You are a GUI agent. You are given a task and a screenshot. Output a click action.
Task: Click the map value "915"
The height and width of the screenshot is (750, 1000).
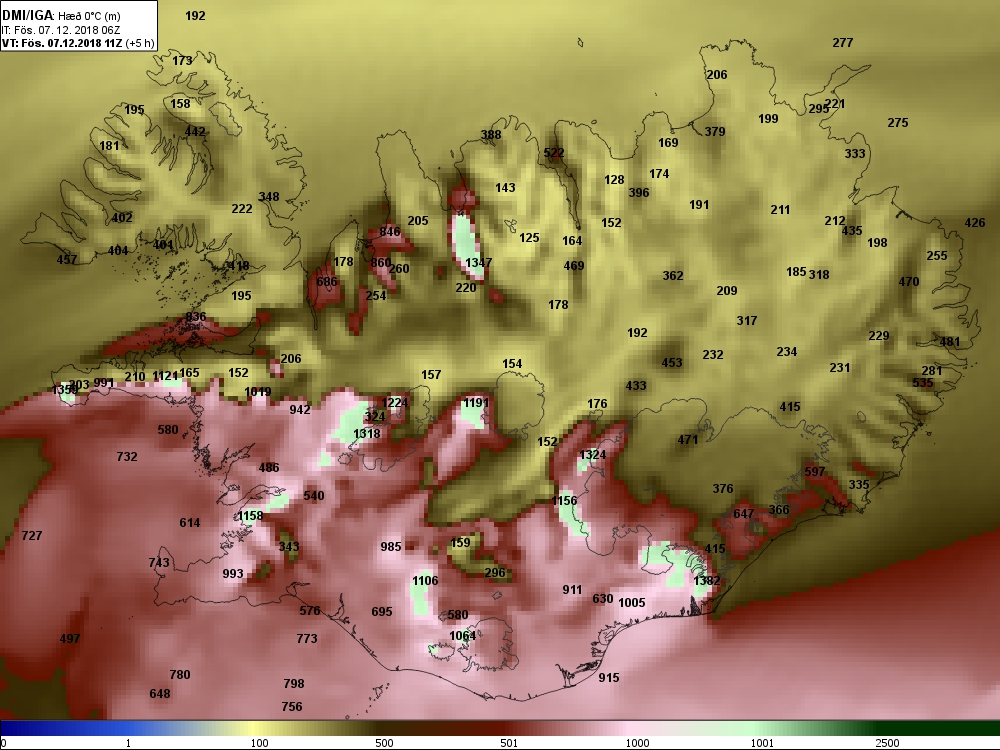click(x=608, y=677)
